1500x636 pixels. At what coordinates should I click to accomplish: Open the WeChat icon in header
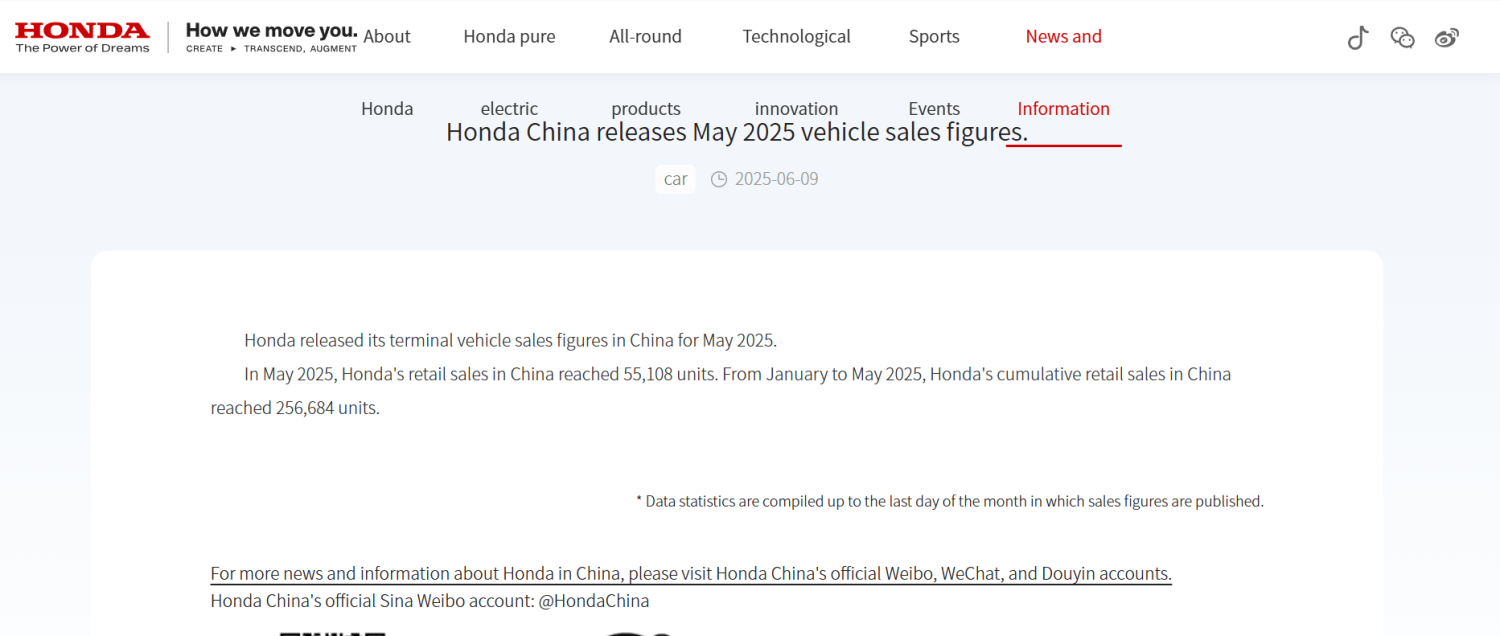coord(1402,38)
